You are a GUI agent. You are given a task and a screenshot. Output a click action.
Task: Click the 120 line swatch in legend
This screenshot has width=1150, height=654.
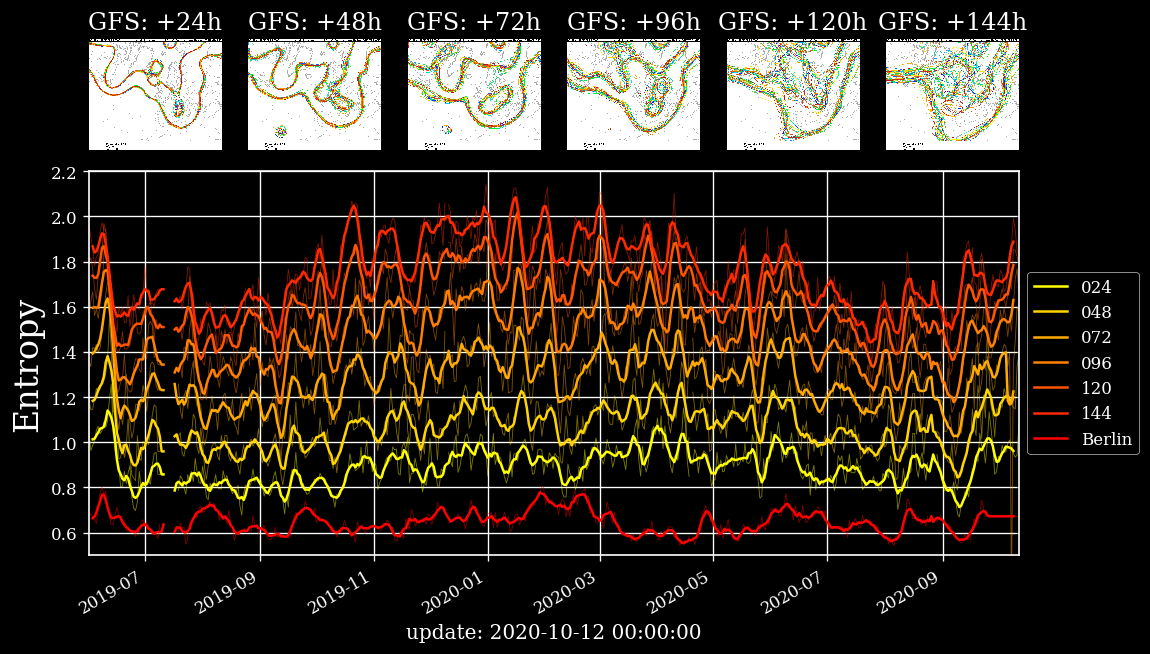1052,388
